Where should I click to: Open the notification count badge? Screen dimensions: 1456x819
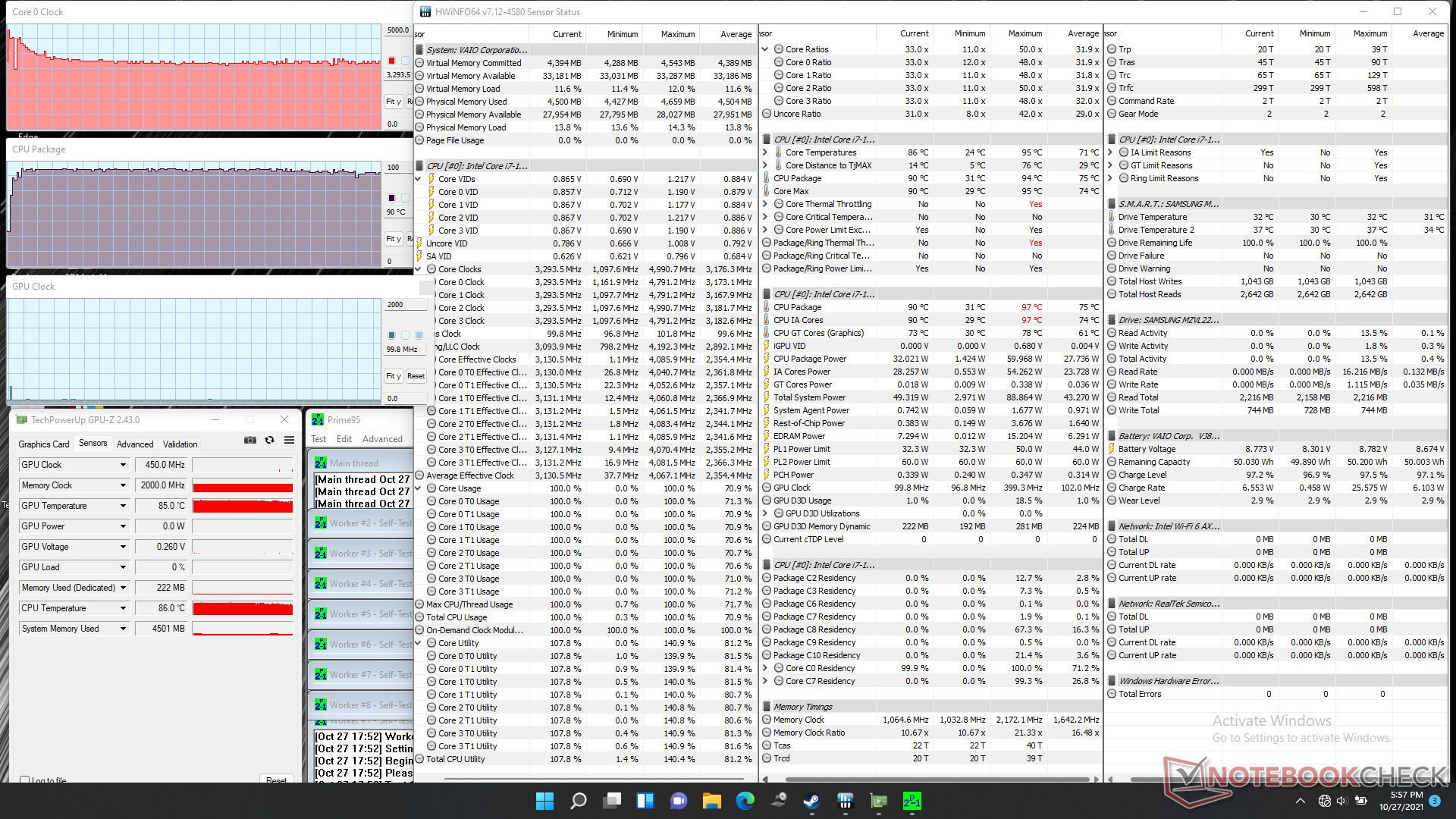pos(1435,801)
